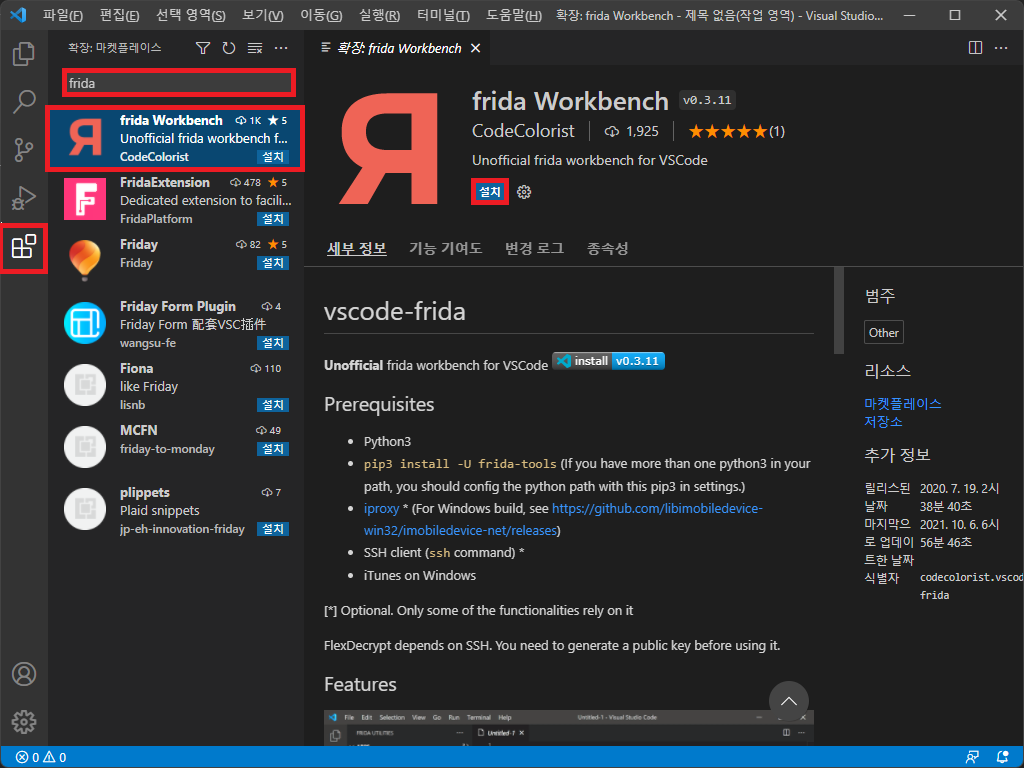Open the Run and Debug view
Viewport: 1024px width, 768px height.
[24, 197]
